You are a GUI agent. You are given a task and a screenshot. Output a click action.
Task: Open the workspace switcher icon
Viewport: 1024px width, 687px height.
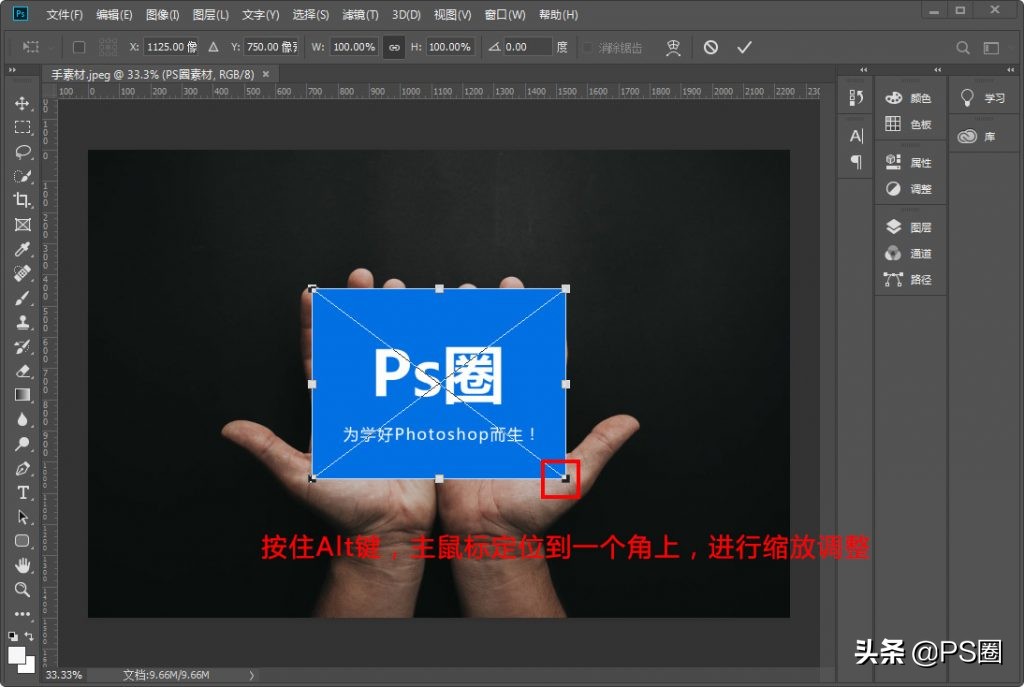(991, 48)
